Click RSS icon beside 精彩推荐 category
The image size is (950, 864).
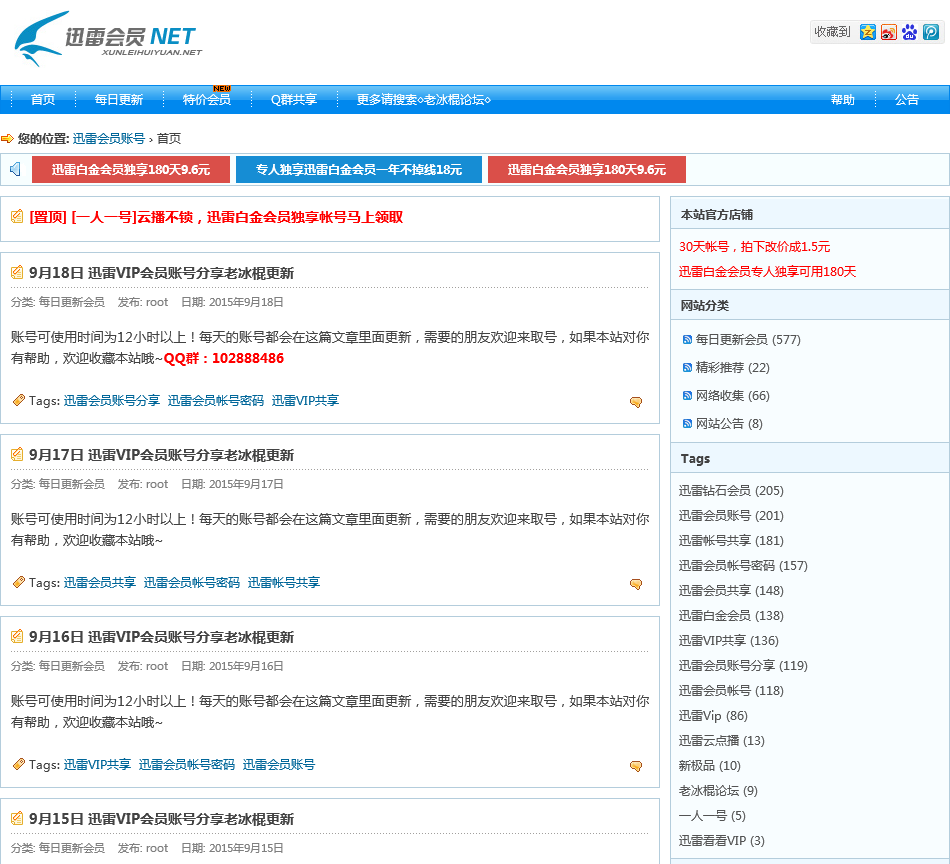[x=687, y=367]
